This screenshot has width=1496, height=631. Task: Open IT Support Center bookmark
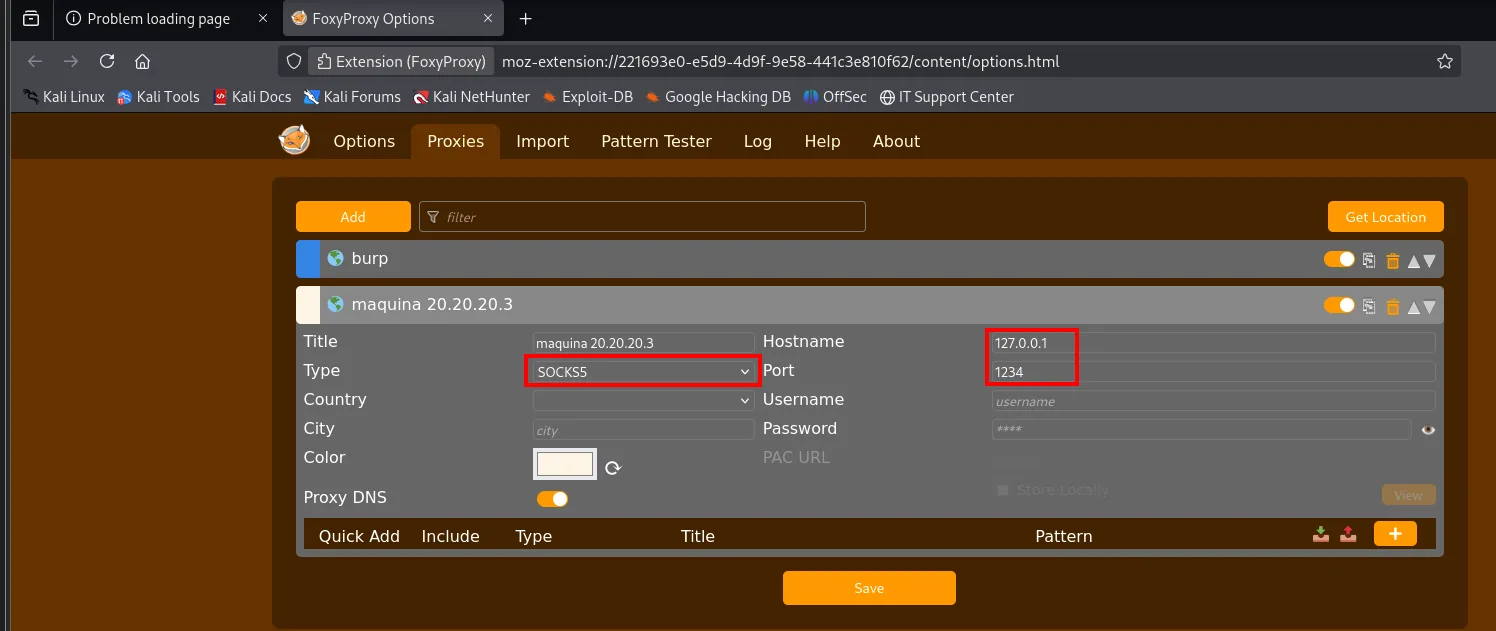tap(946, 97)
